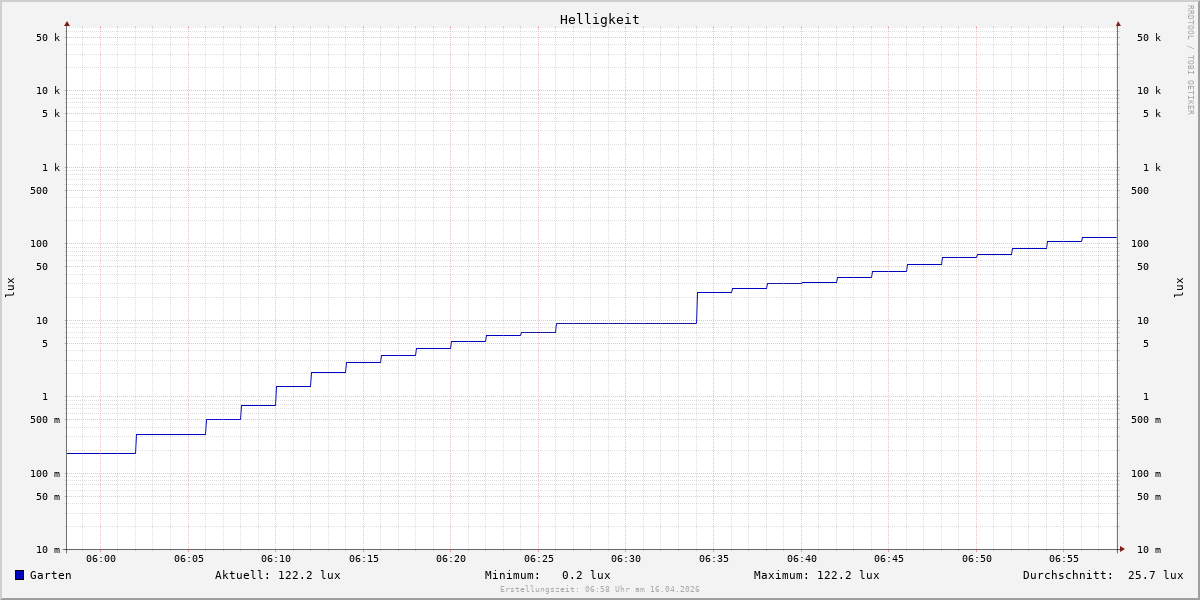Click the RRDTOOL / TOBI OETIKER watermark

pos(1190,60)
